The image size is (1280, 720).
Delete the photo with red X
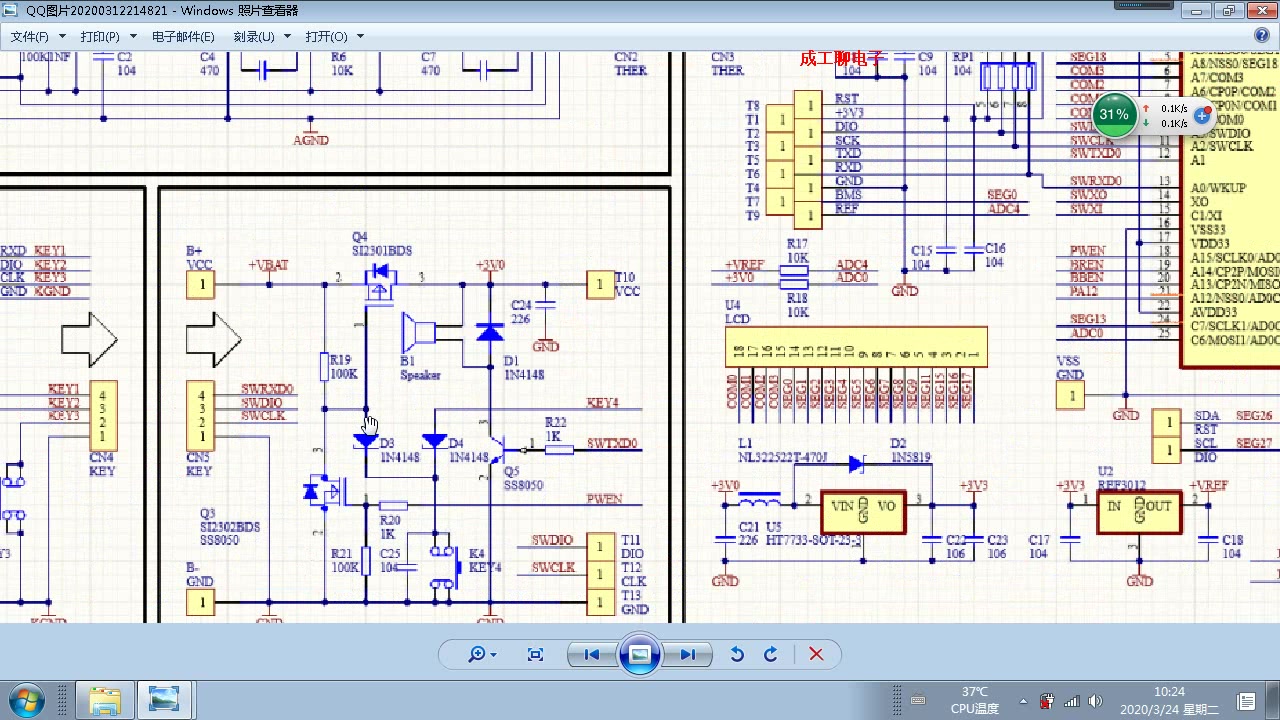[x=816, y=654]
